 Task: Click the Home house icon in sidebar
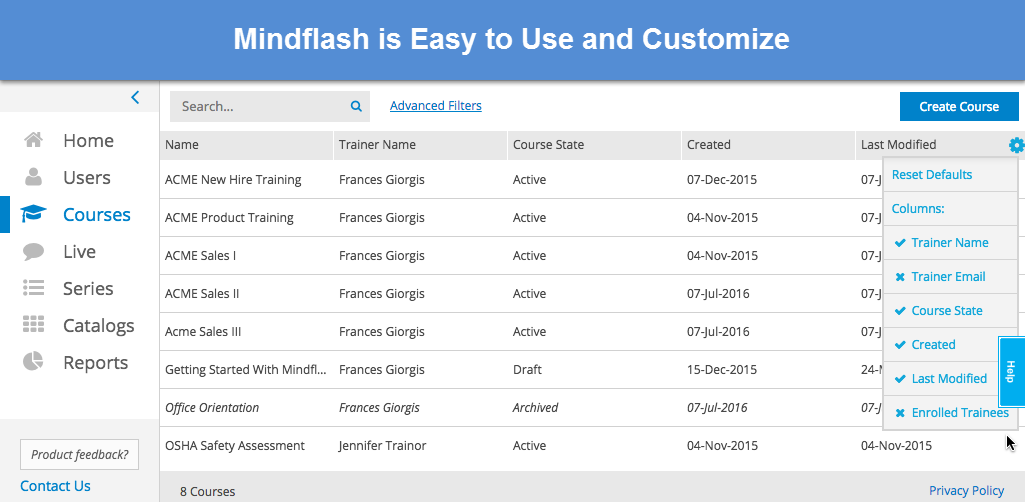point(34,141)
